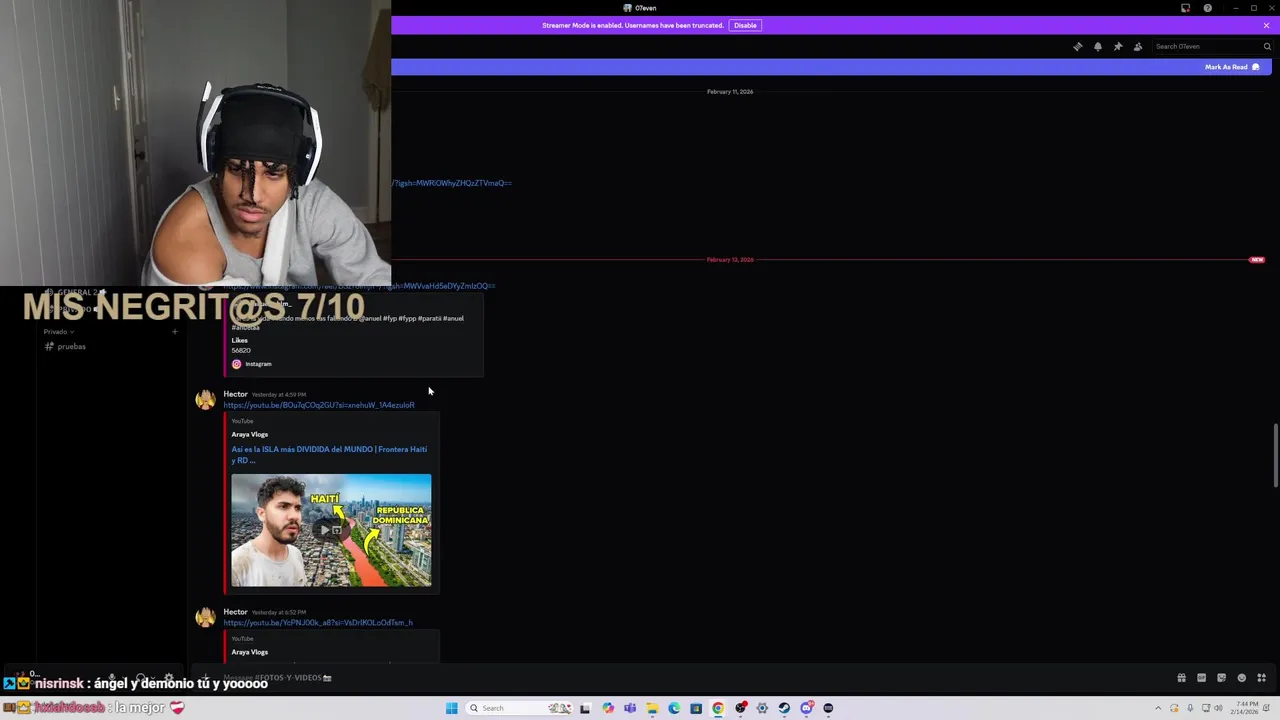Open the Settings gear icon in the taskbar
Screen dimensions: 1280x720
click(762, 708)
